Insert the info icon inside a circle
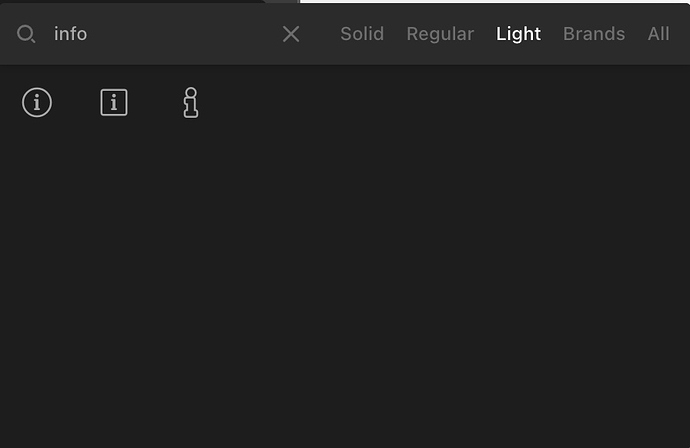Screen dimensions: 690x448 coord(37,103)
